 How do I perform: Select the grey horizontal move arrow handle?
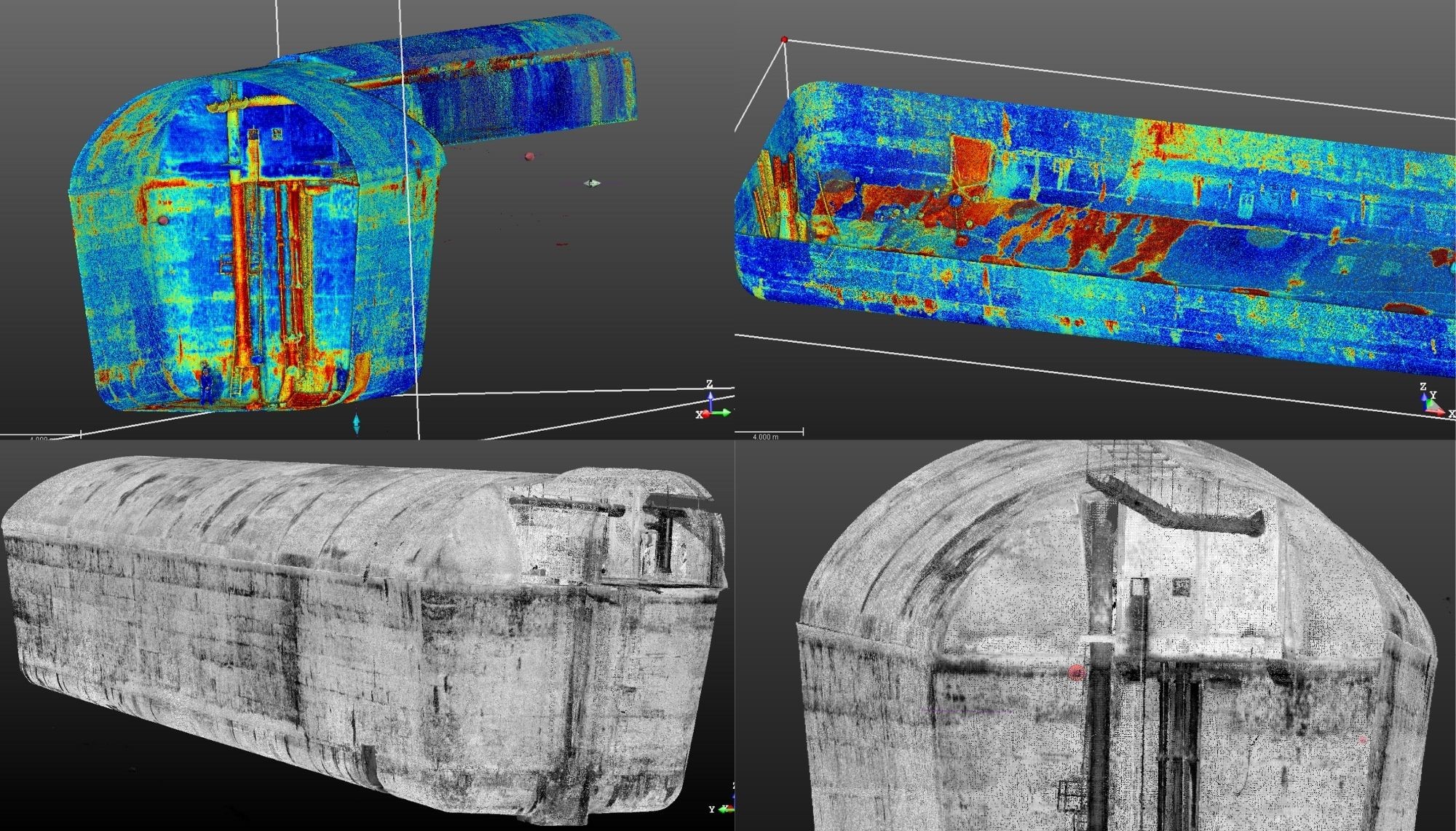tap(593, 183)
